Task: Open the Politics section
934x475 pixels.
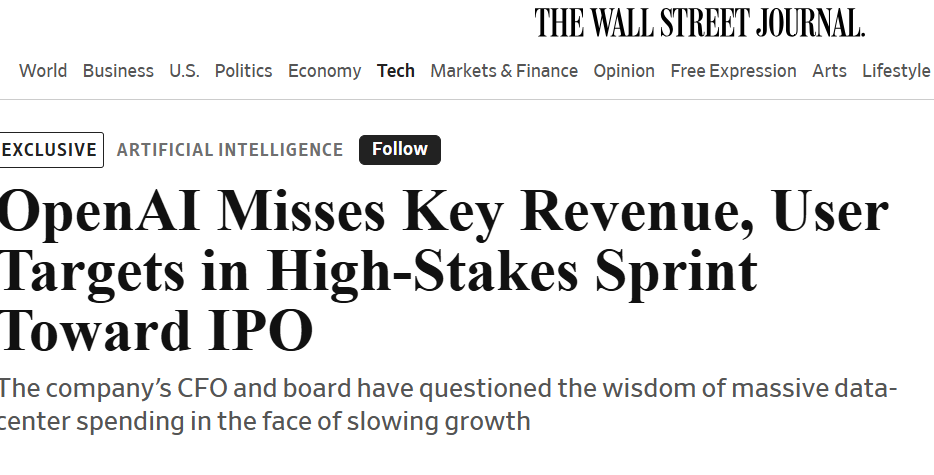Action: click(243, 71)
